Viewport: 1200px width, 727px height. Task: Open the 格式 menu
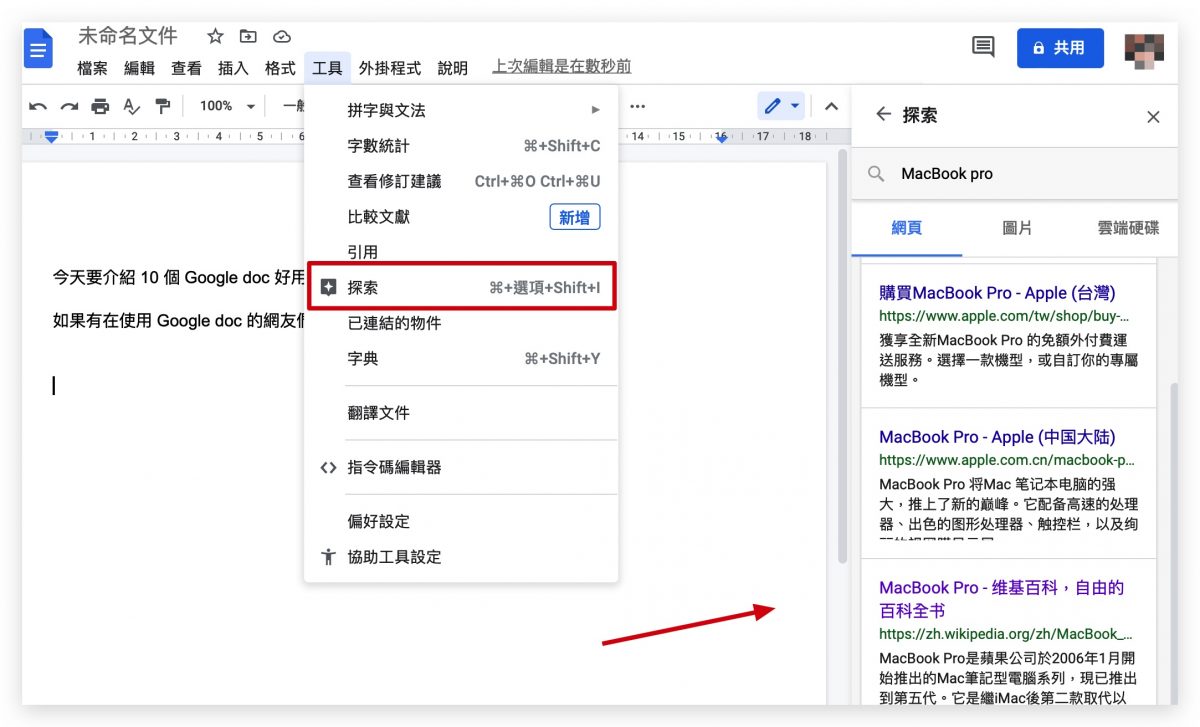[280, 68]
